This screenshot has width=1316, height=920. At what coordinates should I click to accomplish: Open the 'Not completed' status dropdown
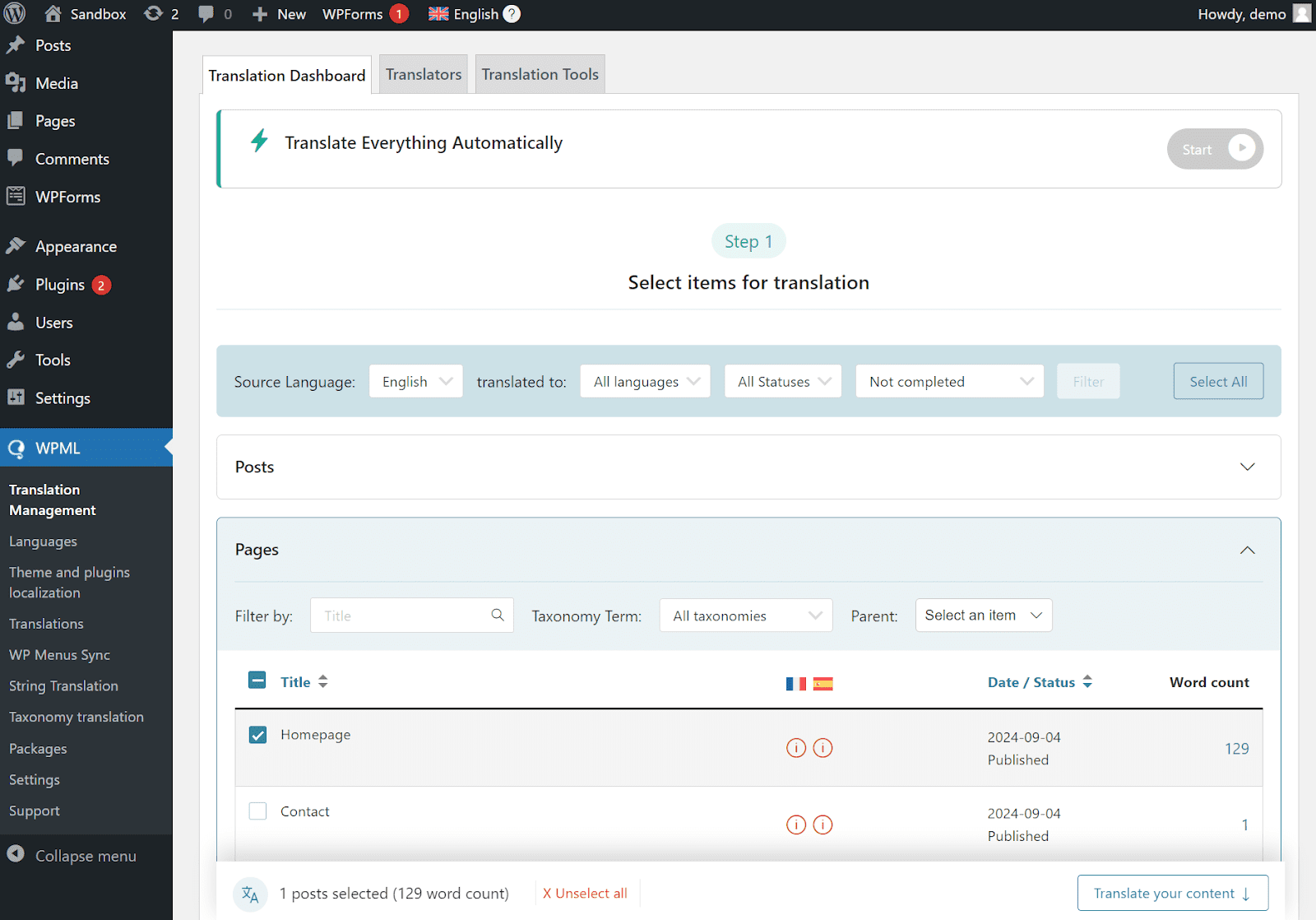949,381
